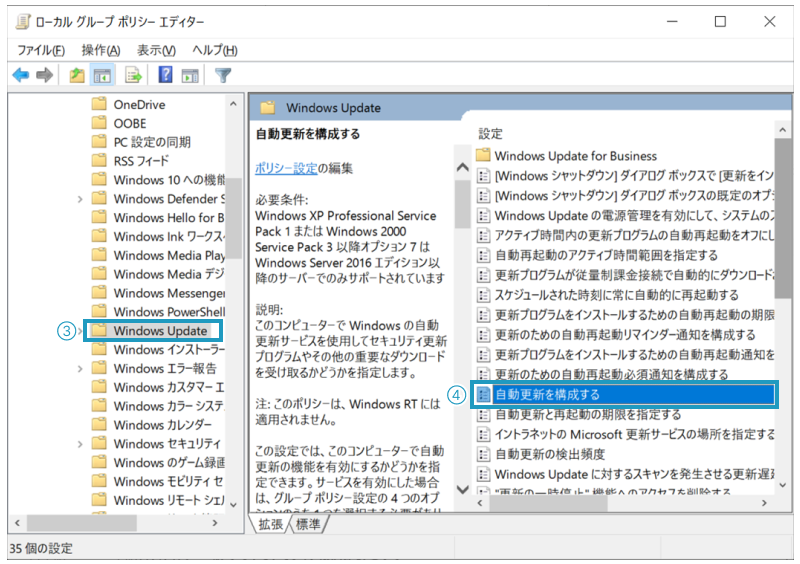Click tree pane scroll down arrow
This screenshot has height=564, width=800.
(233, 505)
